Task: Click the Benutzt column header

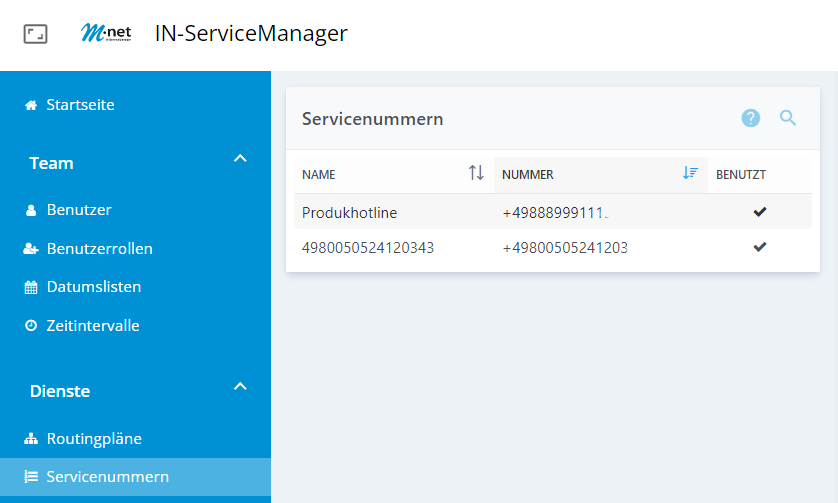Action: tap(741, 174)
